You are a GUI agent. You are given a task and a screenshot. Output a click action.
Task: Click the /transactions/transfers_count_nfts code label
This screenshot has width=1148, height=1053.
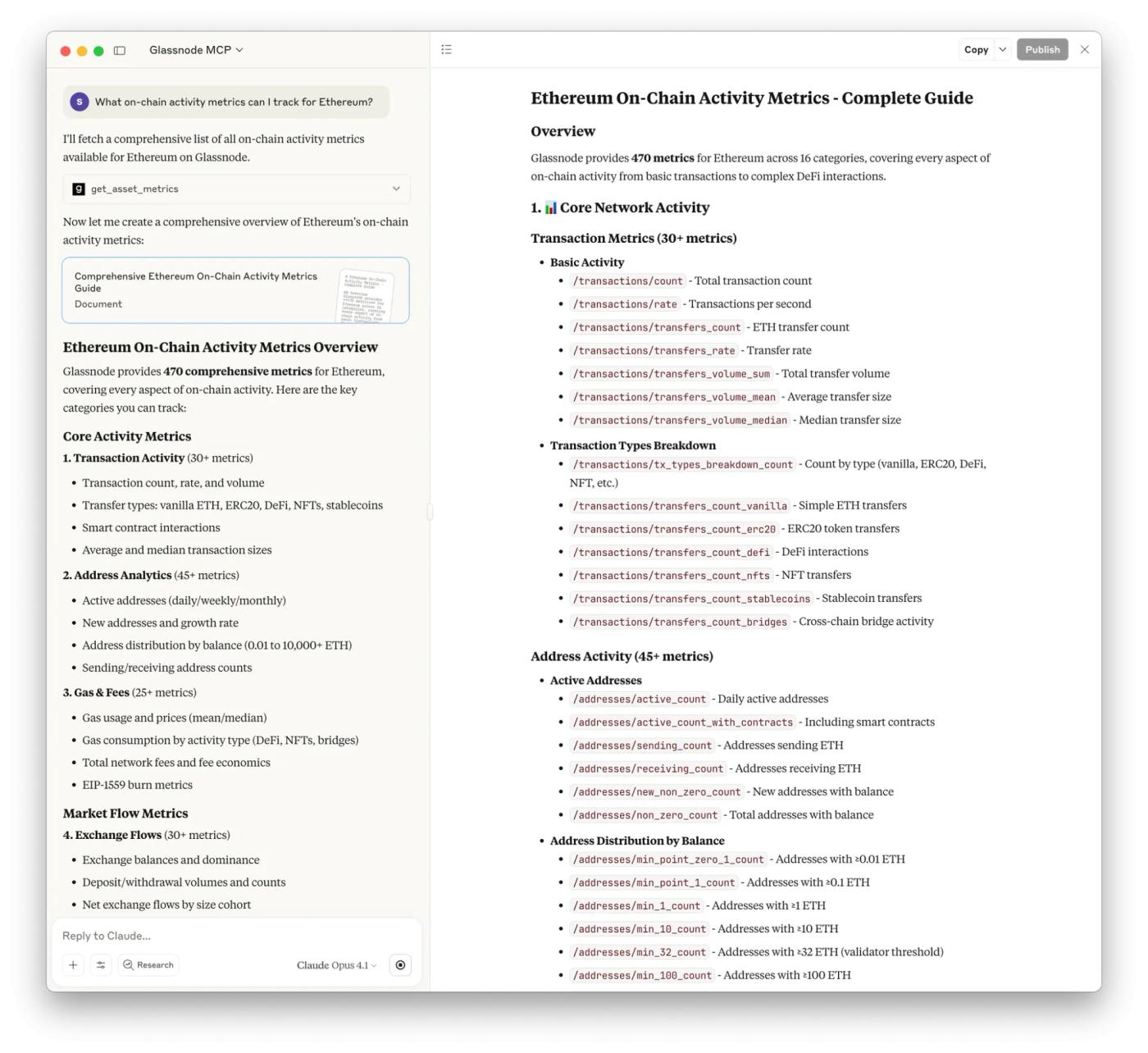click(x=672, y=576)
